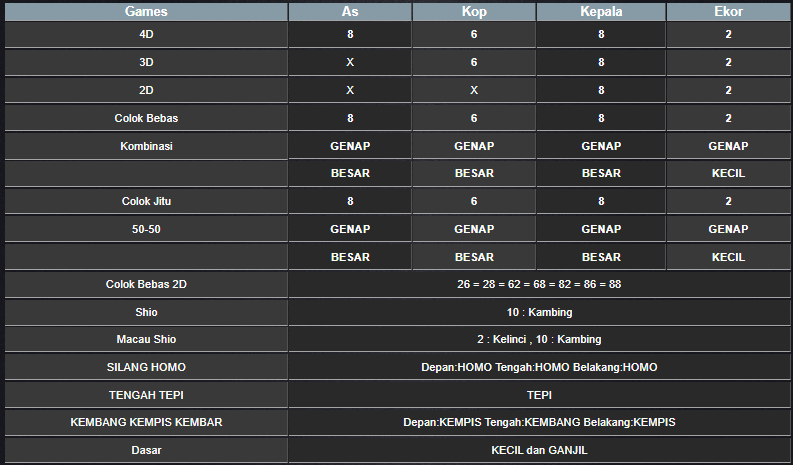Viewport: 793px width, 465px height.
Task: Click Kombinasi Ekor GENAP cell
Action: pos(728,146)
